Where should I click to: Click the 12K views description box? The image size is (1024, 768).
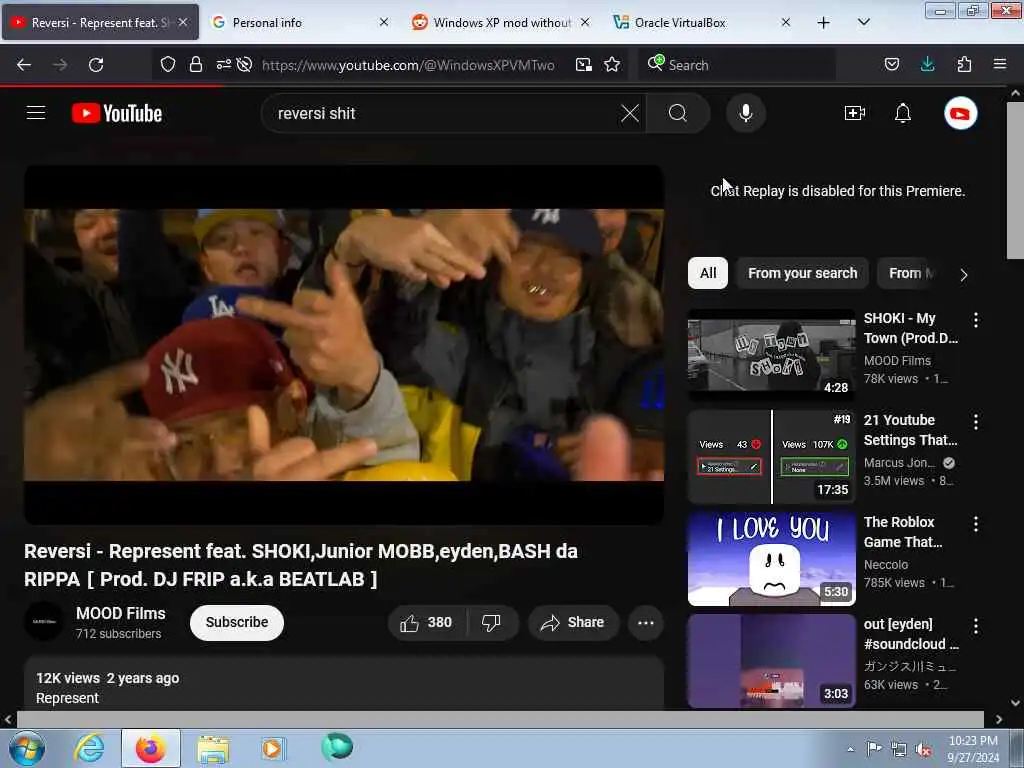click(x=344, y=683)
